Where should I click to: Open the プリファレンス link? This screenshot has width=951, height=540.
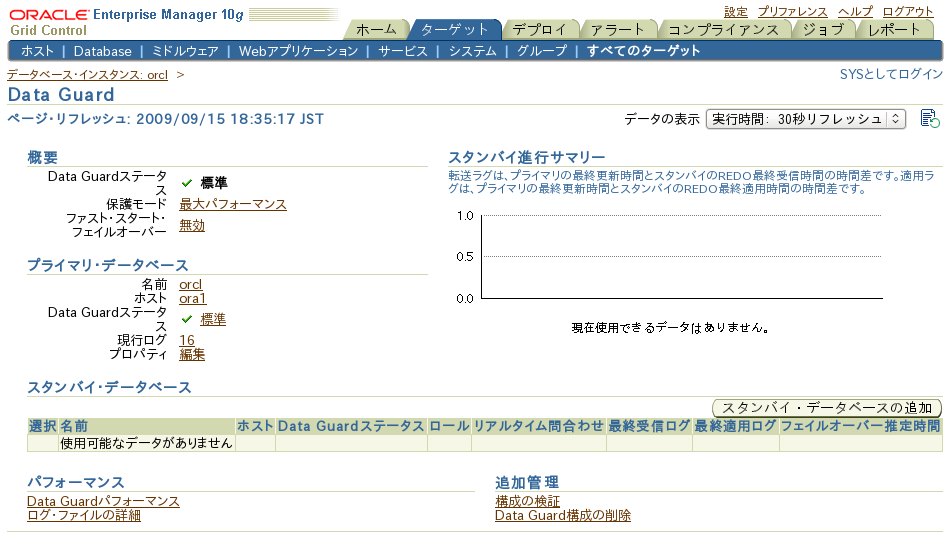pyautogui.click(x=793, y=12)
